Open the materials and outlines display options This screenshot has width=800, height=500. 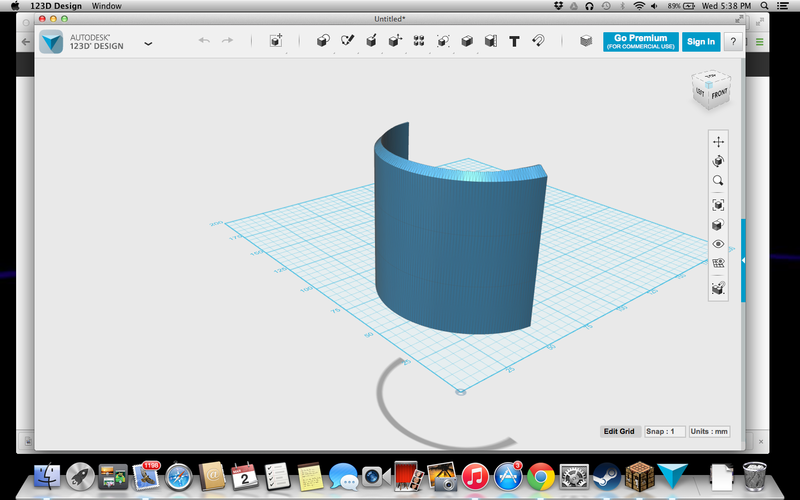(718, 224)
